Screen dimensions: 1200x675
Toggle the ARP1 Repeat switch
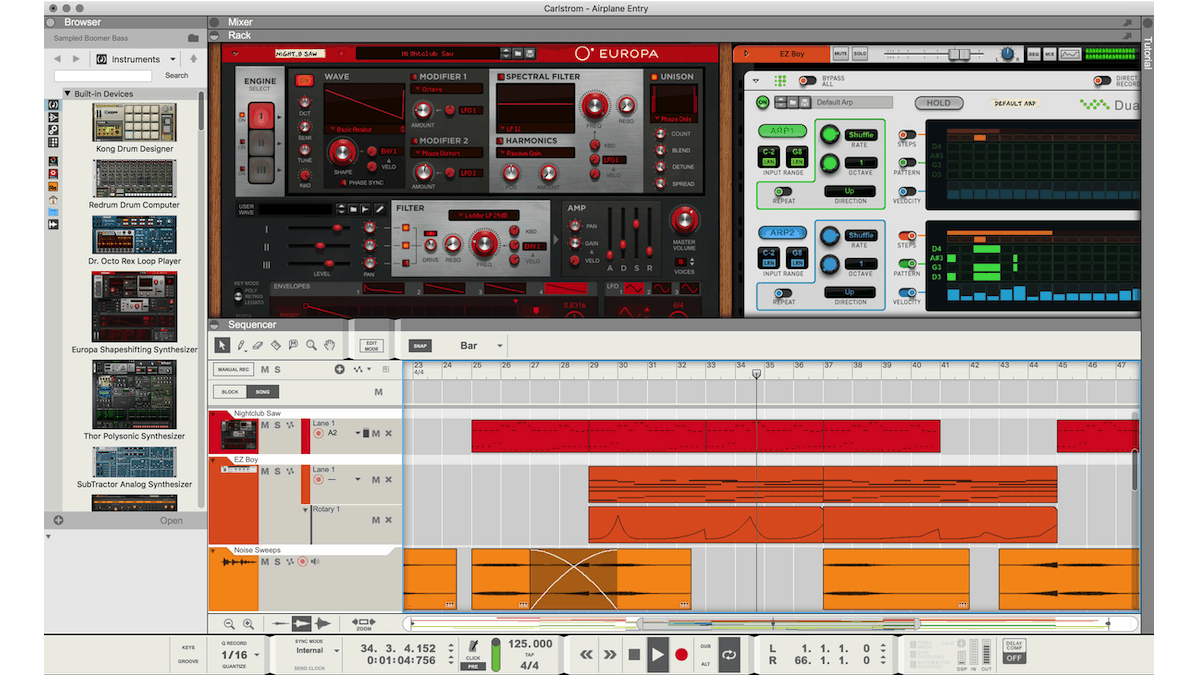point(784,191)
